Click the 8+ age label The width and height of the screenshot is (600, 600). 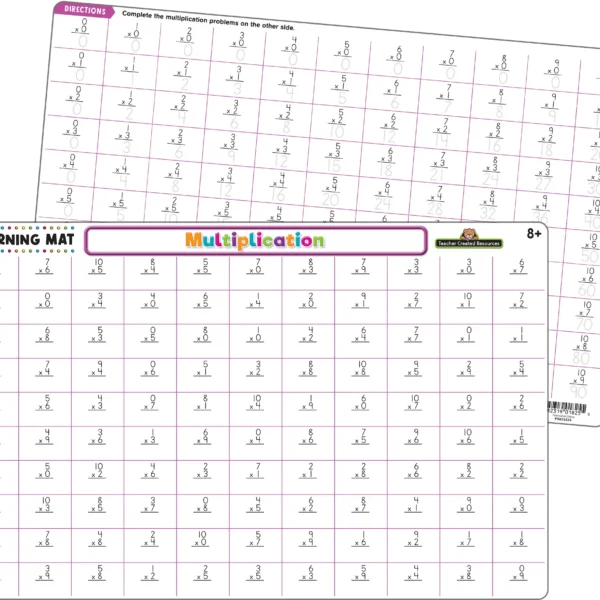click(534, 233)
